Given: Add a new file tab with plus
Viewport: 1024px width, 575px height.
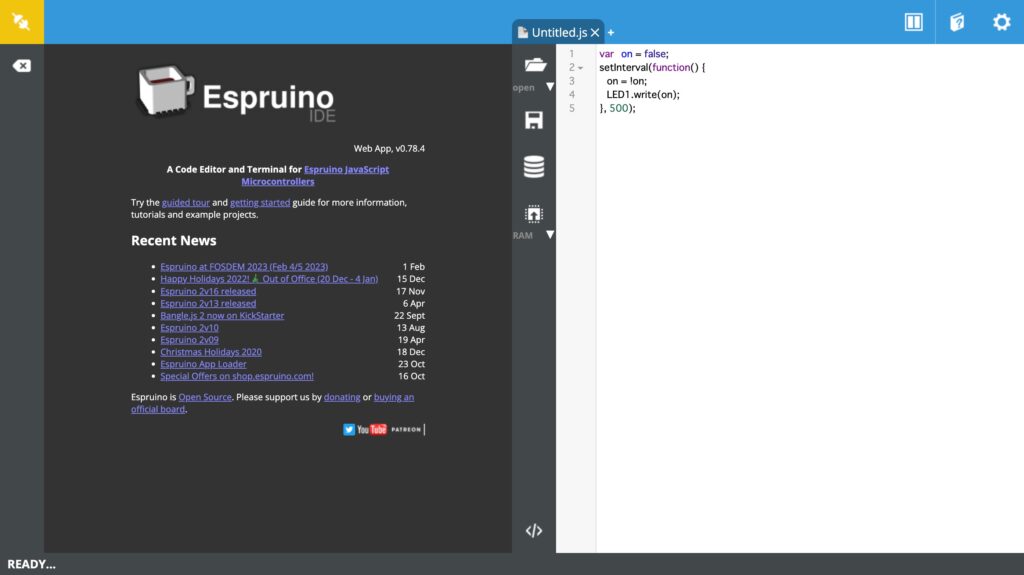Looking at the screenshot, I should click(x=611, y=33).
